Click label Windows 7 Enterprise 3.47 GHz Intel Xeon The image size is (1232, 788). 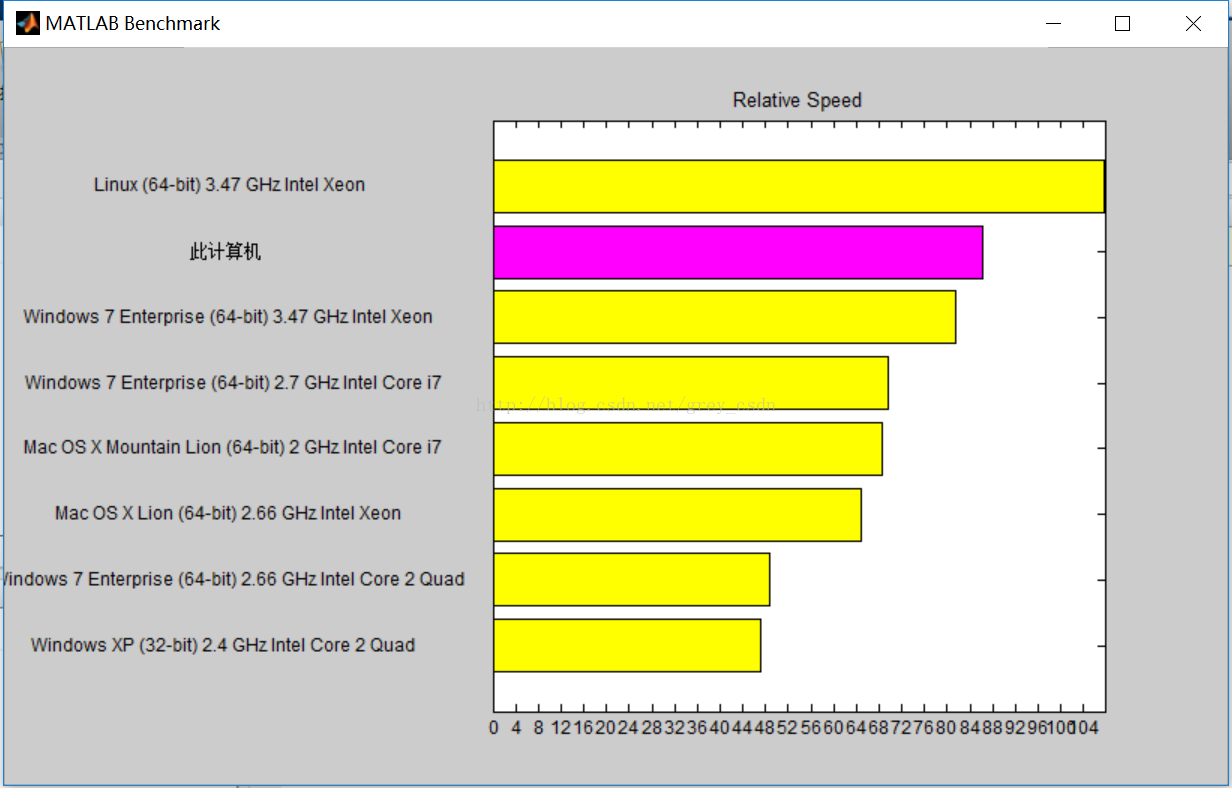pyautogui.click(x=228, y=317)
